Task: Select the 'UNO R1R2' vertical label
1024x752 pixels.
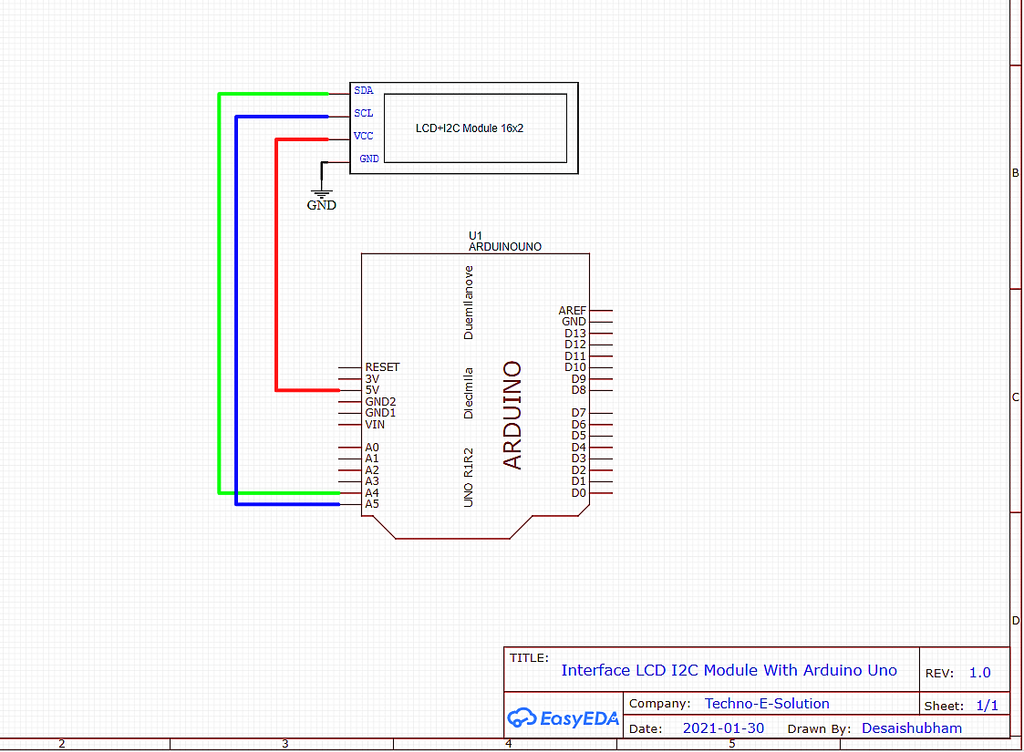Action: point(468,477)
